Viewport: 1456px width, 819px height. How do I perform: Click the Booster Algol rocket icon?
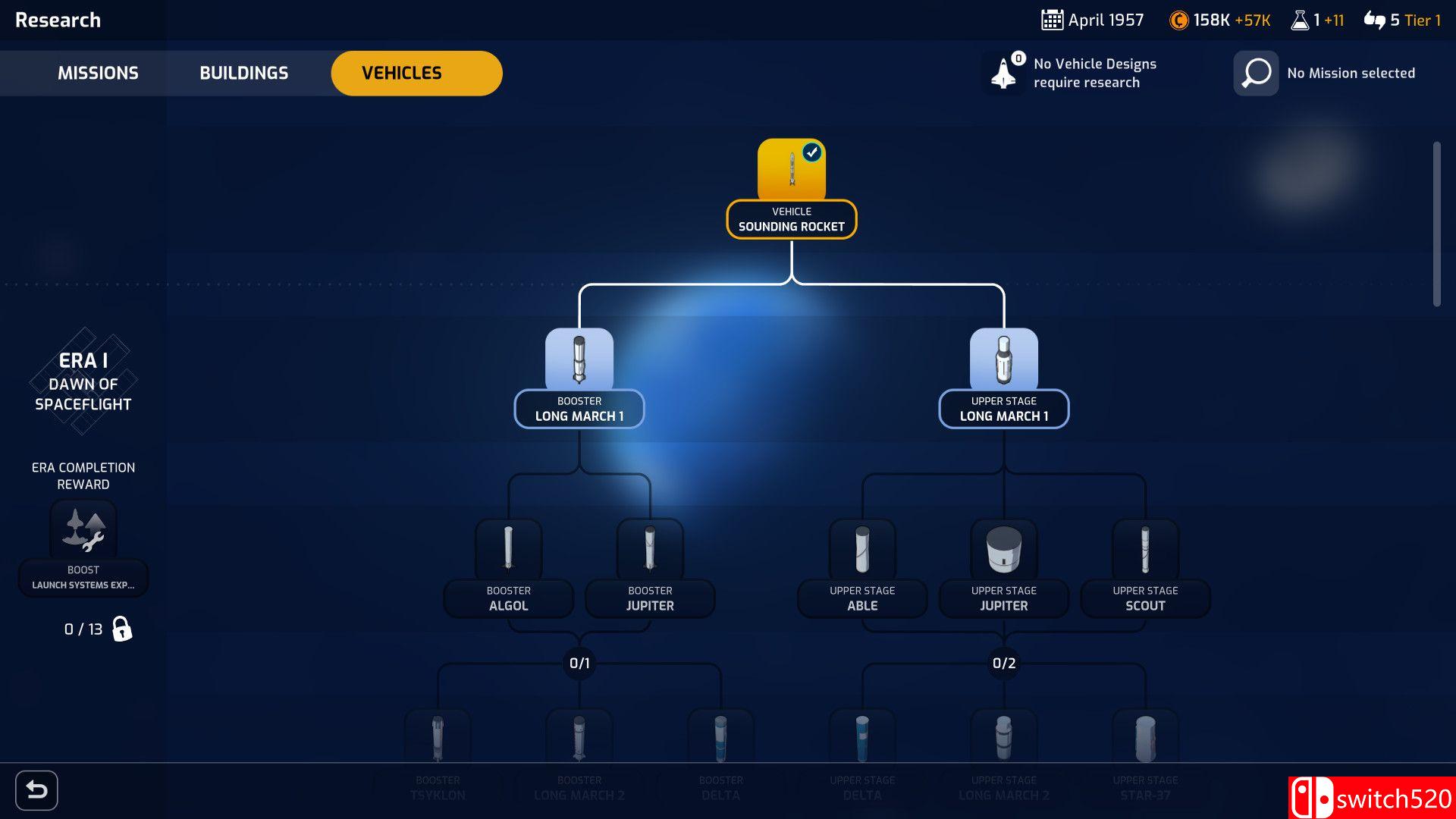coord(508,548)
